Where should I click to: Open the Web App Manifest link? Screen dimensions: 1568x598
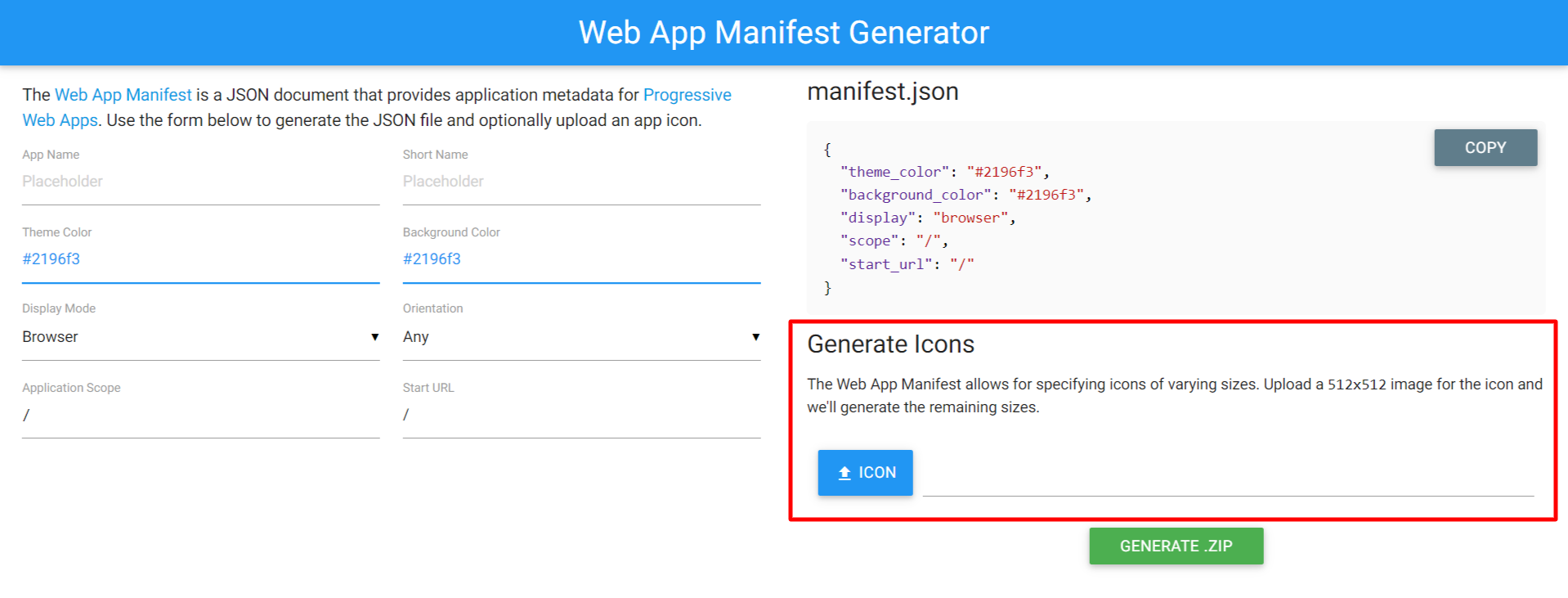pyautogui.click(x=123, y=94)
